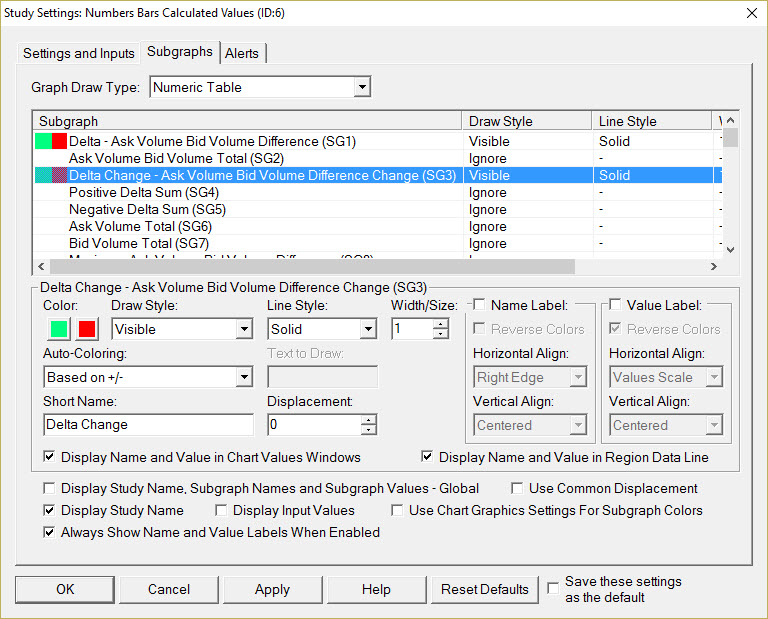Open the Auto-Coloring dropdown

[244, 377]
